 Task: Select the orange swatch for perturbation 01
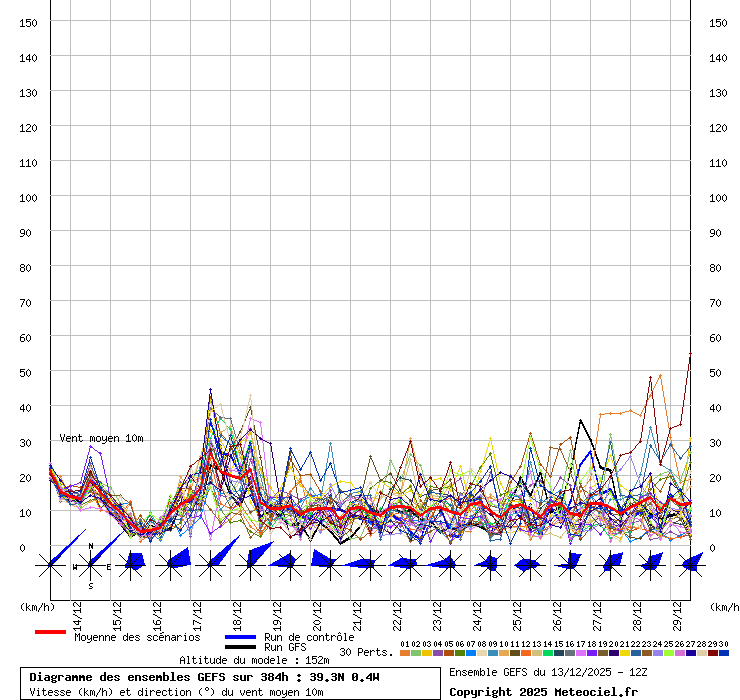[x=404, y=653]
